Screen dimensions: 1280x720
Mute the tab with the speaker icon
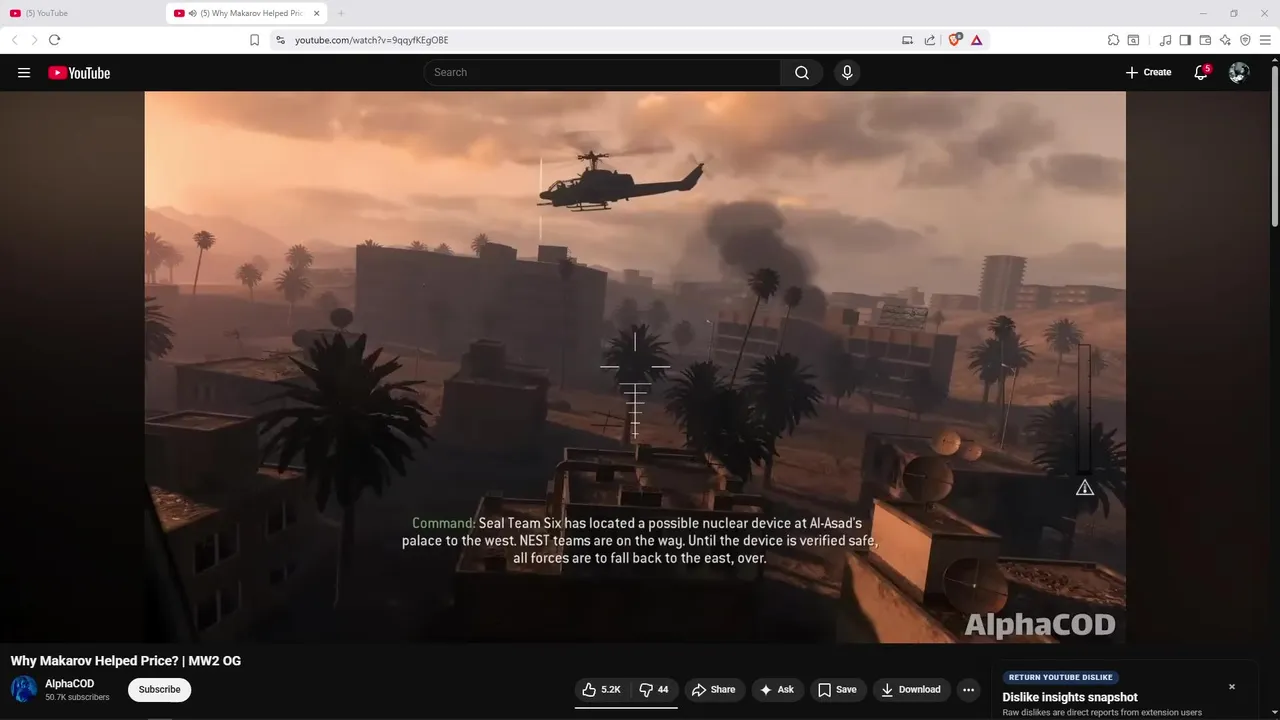point(192,13)
